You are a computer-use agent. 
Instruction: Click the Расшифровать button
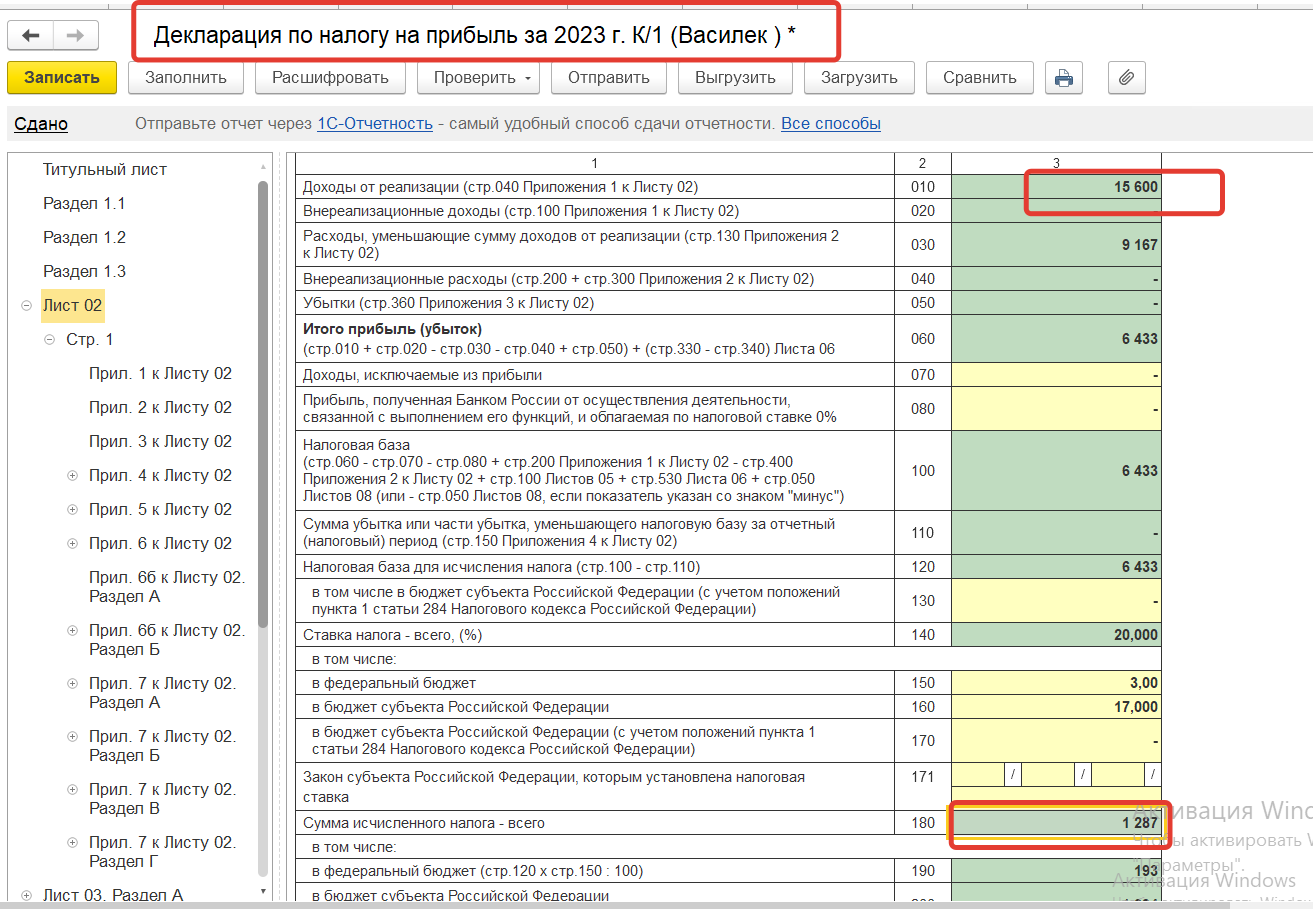[330, 77]
